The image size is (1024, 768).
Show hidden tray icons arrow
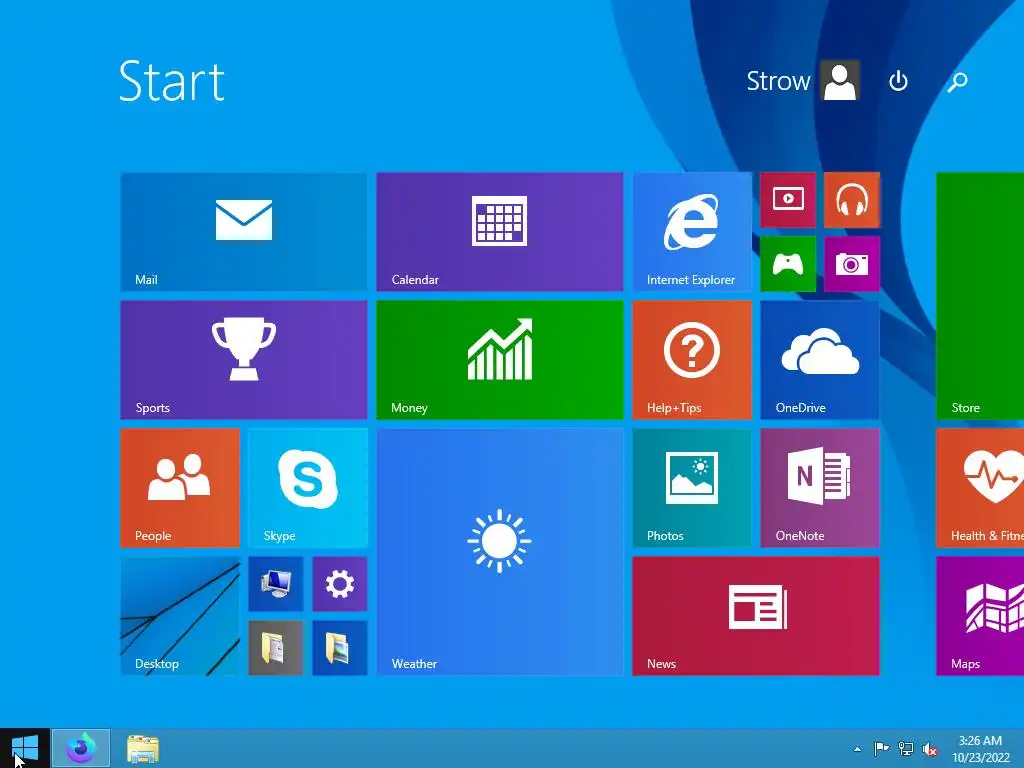(857, 749)
